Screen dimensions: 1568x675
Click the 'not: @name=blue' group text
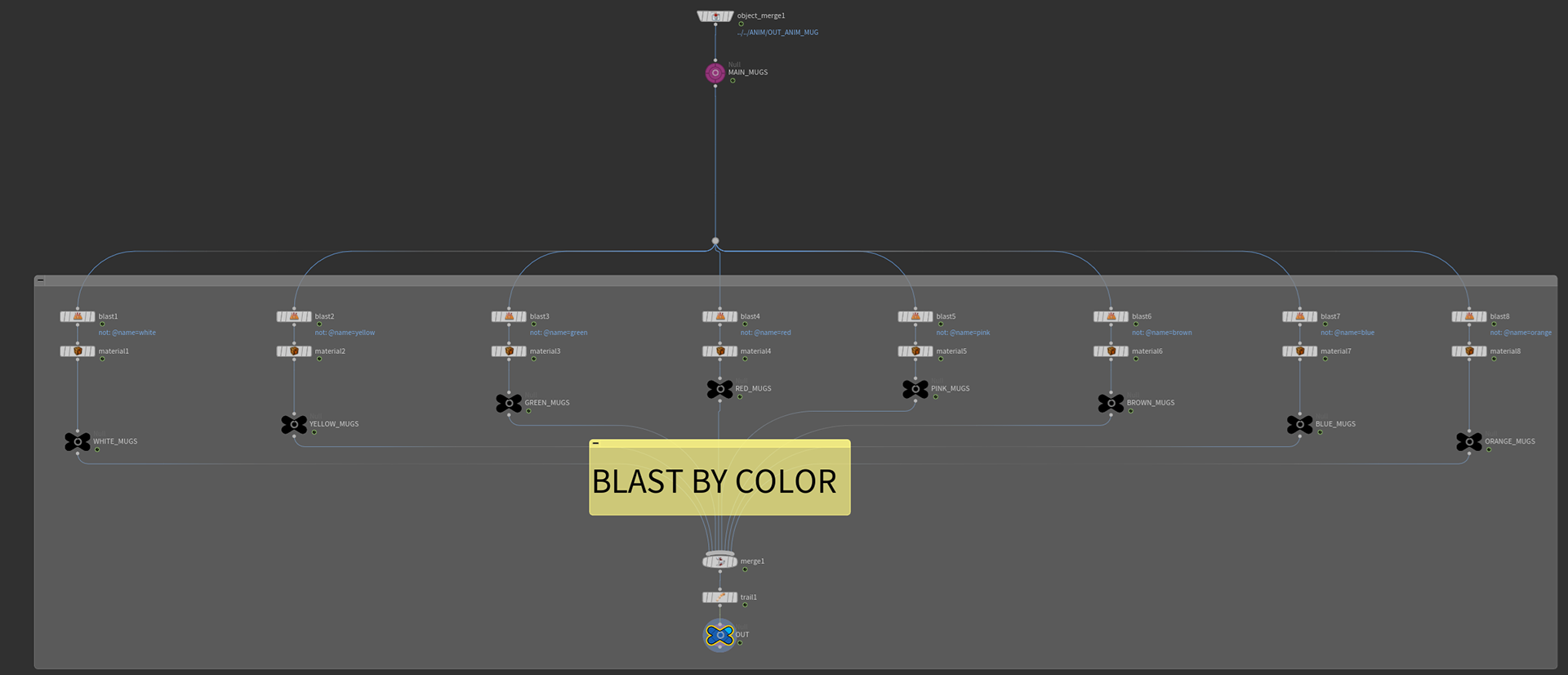coord(1347,333)
